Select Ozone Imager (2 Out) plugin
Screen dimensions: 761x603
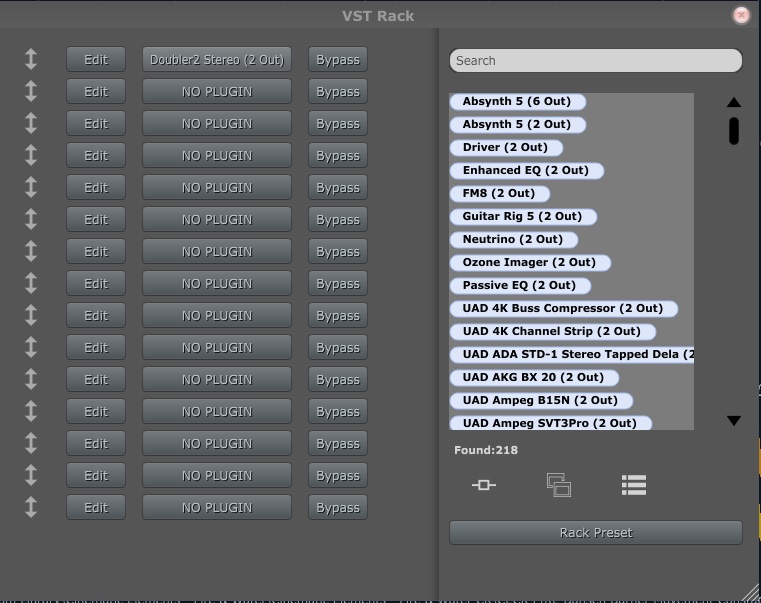pos(530,262)
